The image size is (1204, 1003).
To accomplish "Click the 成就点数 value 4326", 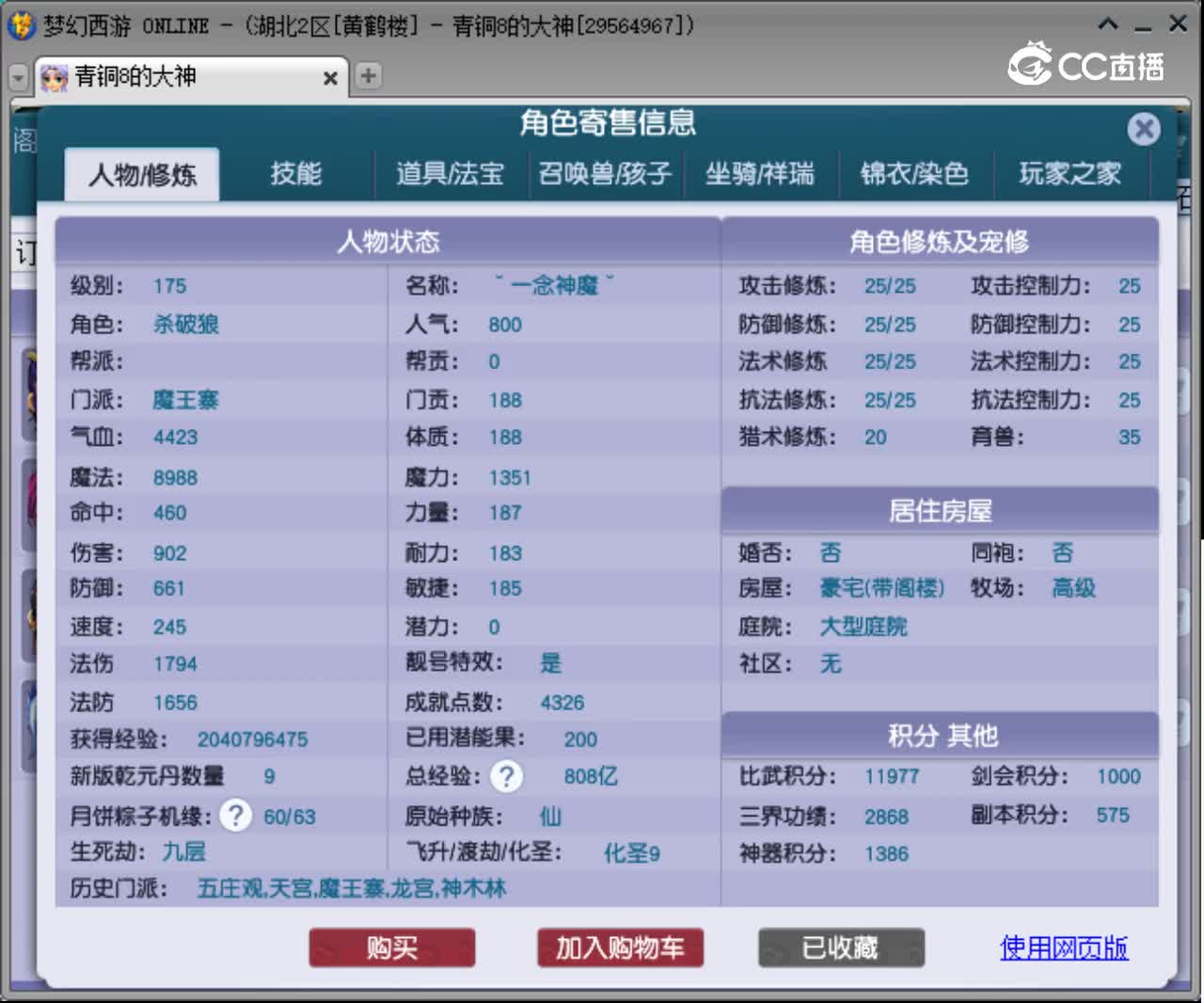I will 562,703.
